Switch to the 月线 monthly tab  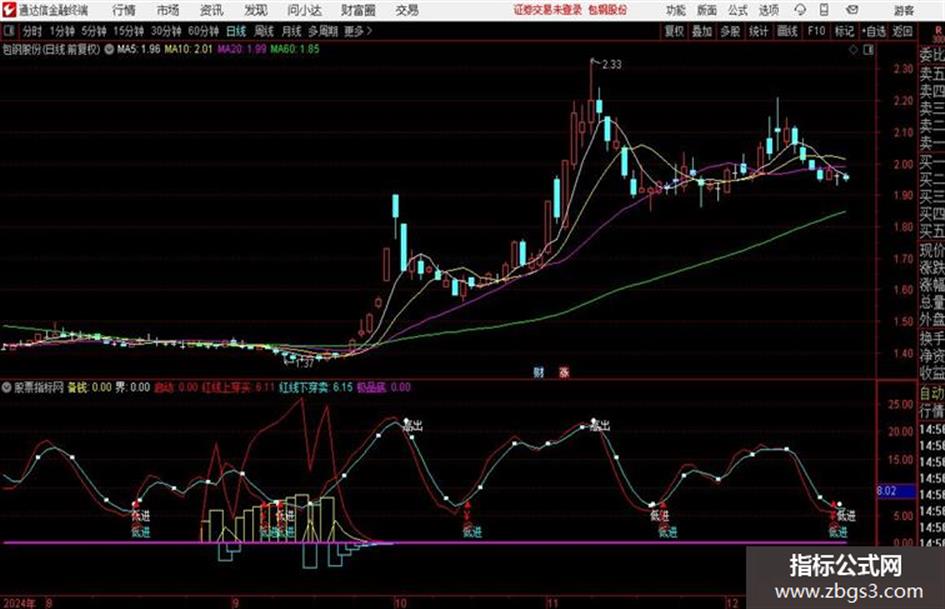tap(291, 31)
